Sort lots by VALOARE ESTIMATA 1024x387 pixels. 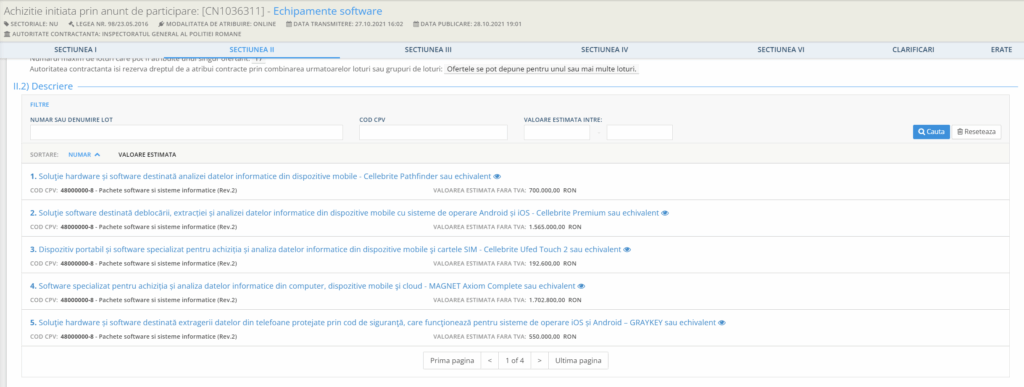point(147,155)
